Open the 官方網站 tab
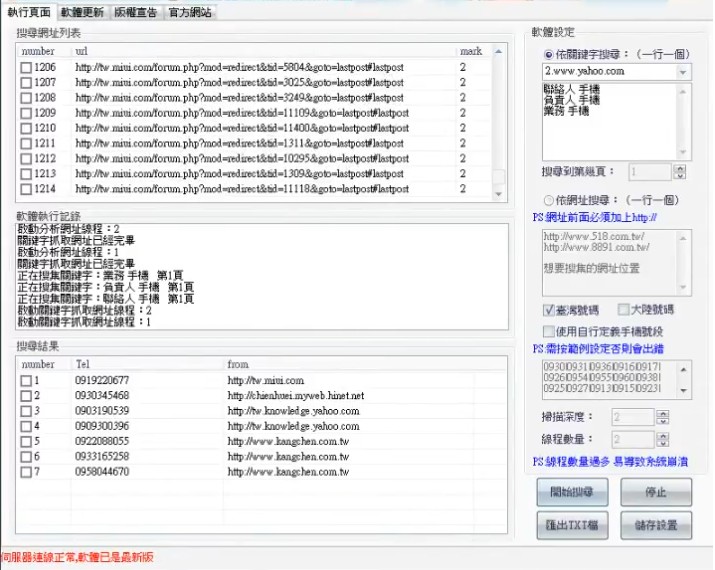Image resolution: width=715 pixels, height=570 pixels. click(x=188, y=12)
